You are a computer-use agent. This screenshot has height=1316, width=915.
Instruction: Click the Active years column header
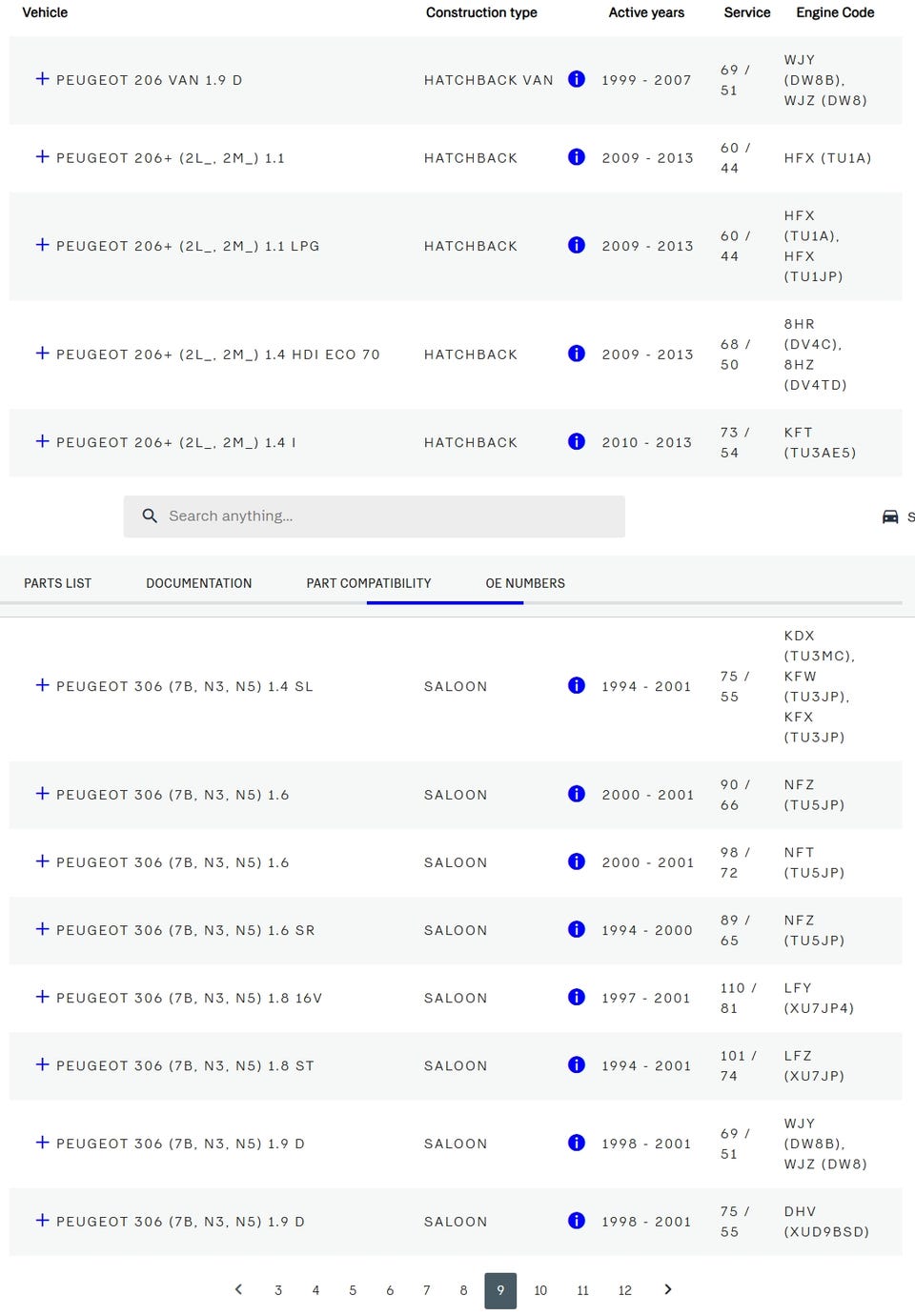[x=646, y=12]
